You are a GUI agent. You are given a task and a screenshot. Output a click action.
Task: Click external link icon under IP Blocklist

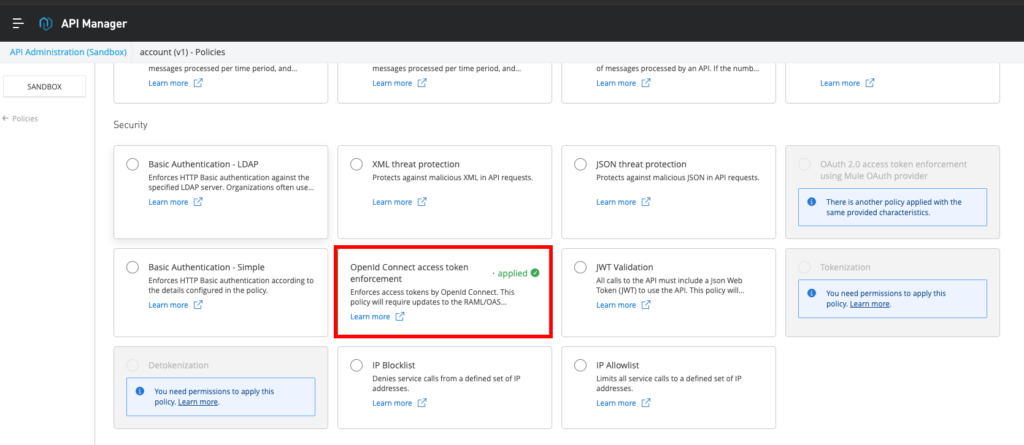[421, 403]
